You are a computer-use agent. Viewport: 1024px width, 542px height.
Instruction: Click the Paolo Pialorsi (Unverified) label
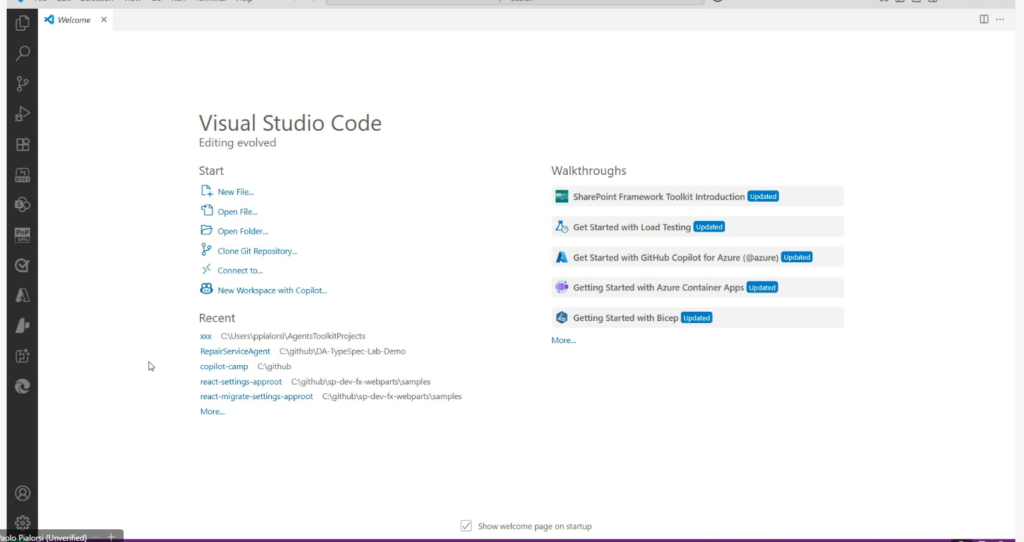point(43,537)
